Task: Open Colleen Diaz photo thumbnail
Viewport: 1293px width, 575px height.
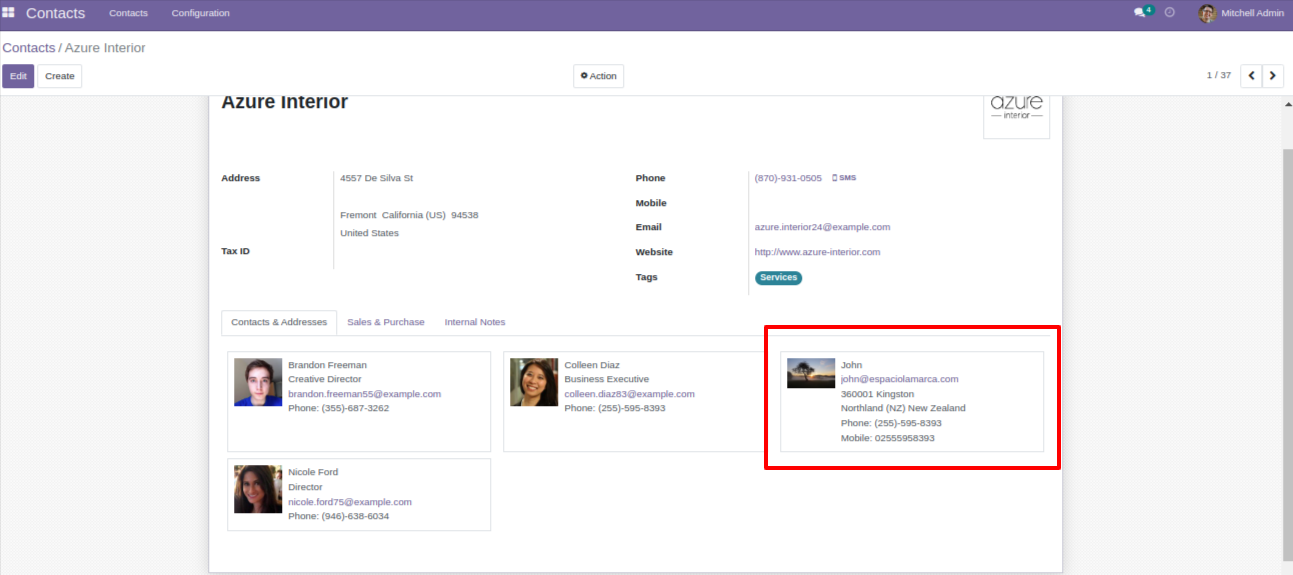Action: (x=534, y=382)
